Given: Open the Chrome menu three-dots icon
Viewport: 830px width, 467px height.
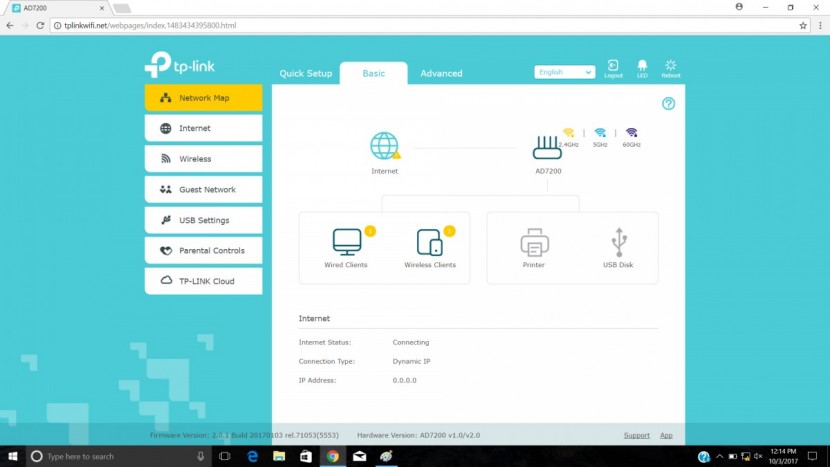Looking at the screenshot, I should (820, 25).
